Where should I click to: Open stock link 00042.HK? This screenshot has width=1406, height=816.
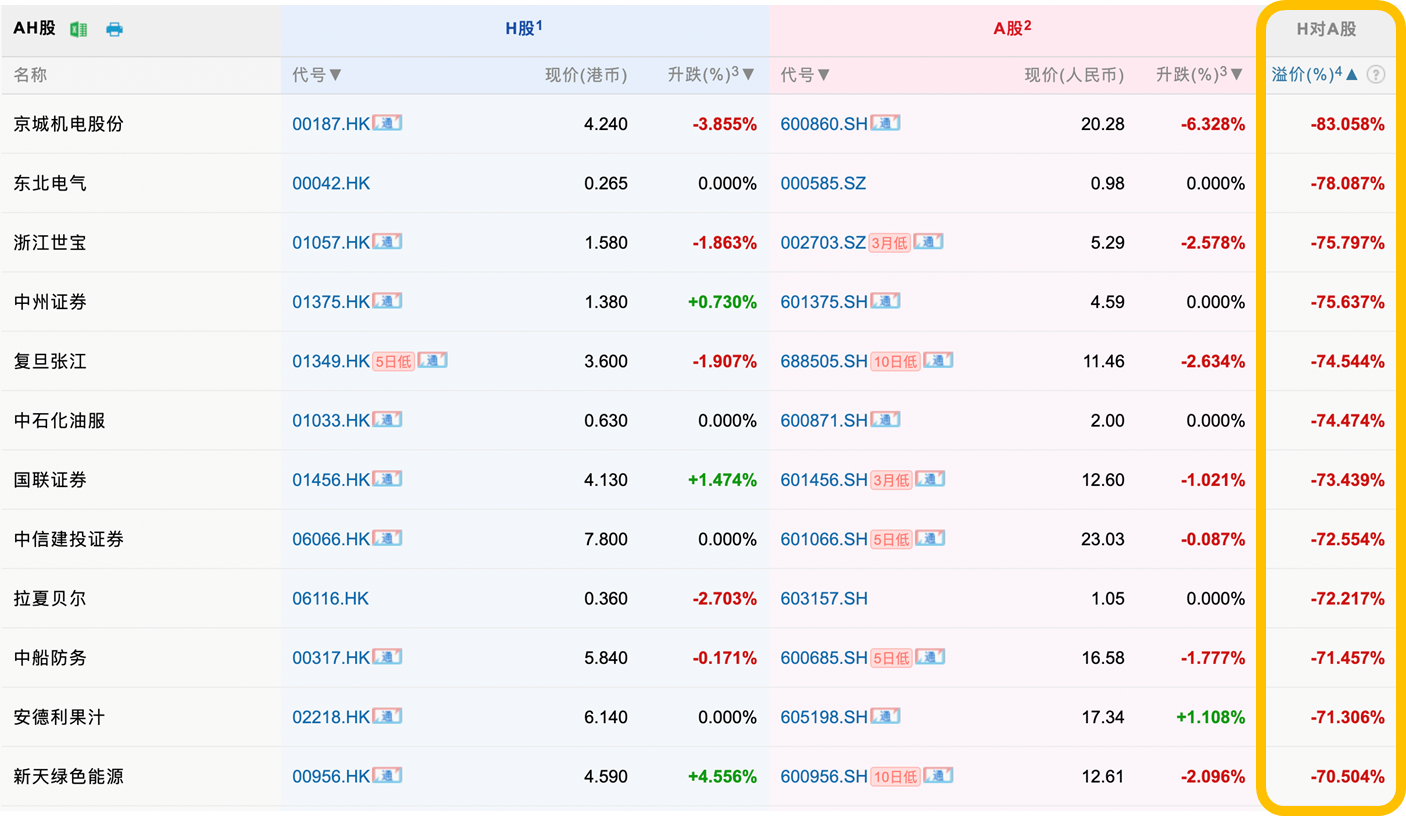click(331, 184)
